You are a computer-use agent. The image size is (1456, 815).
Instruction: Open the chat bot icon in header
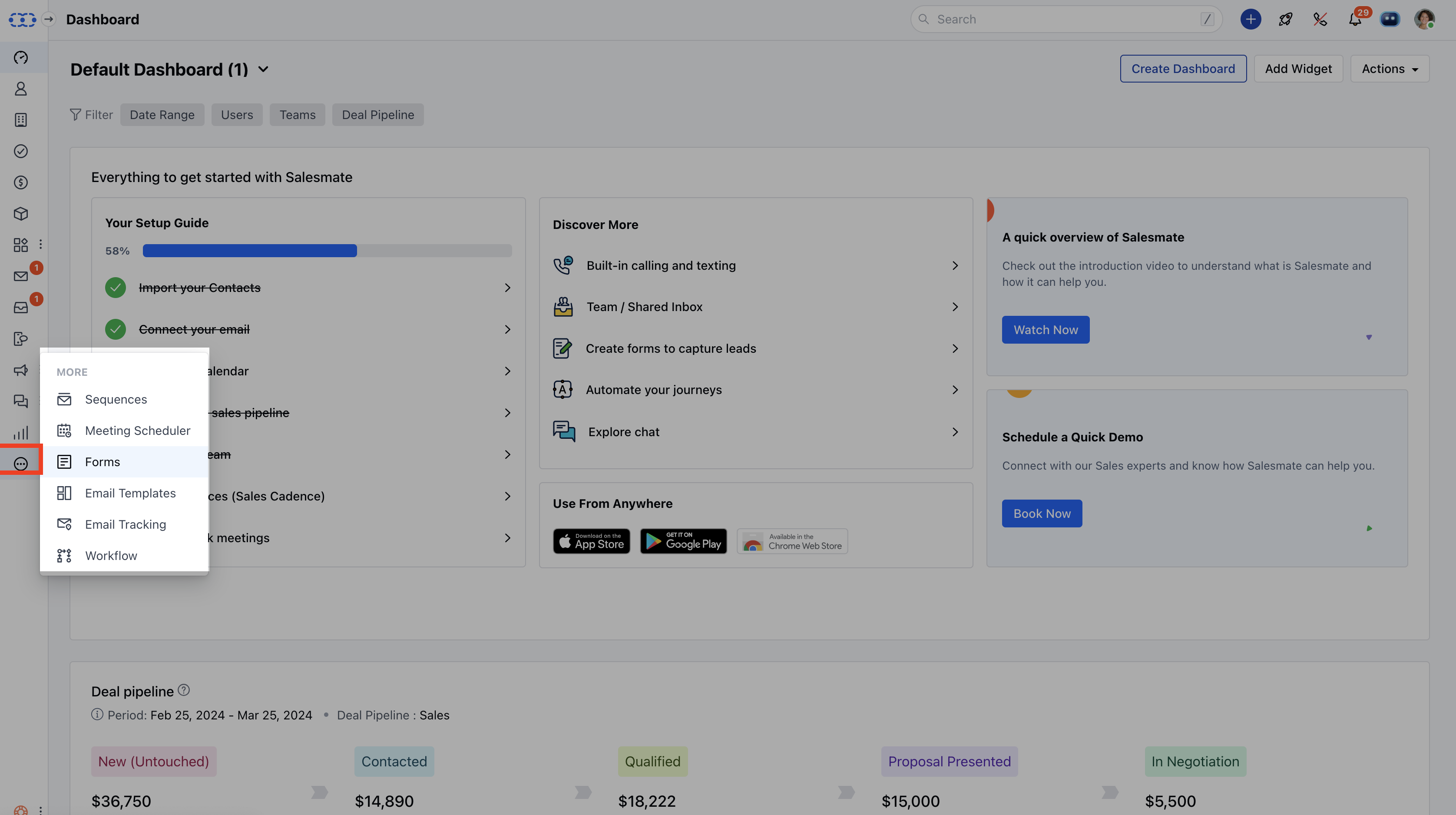1390,19
